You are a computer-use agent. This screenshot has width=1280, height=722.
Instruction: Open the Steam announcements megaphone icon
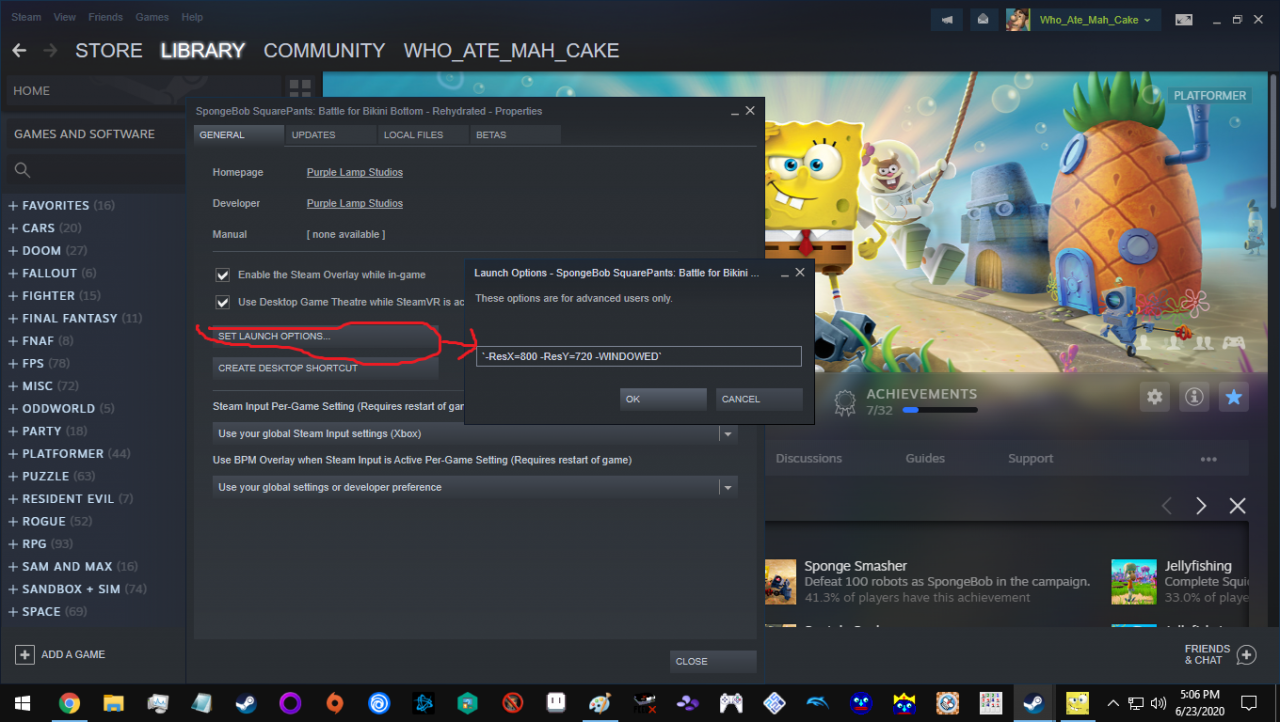(x=946, y=19)
